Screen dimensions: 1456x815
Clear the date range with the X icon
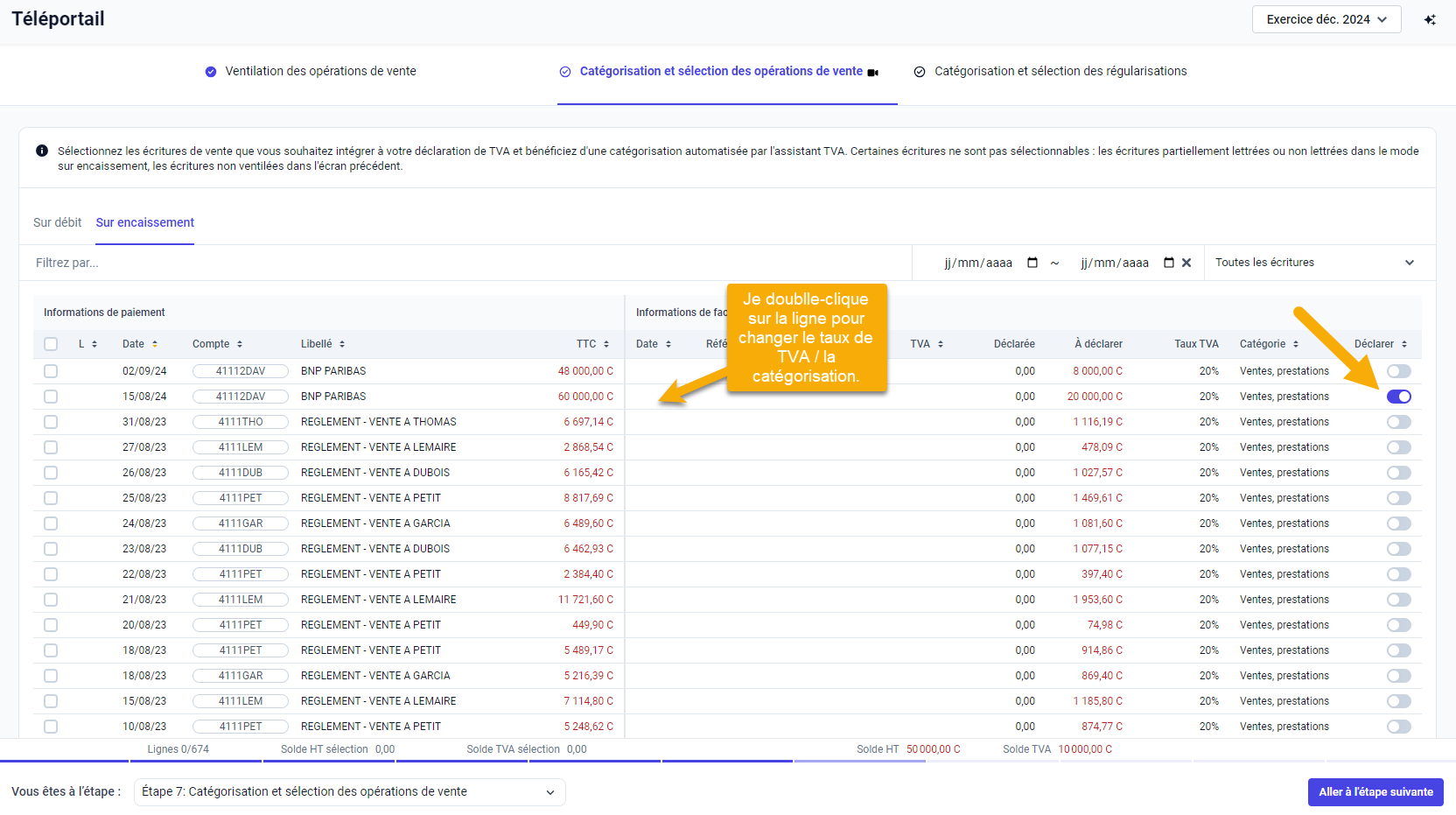tap(1186, 263)
